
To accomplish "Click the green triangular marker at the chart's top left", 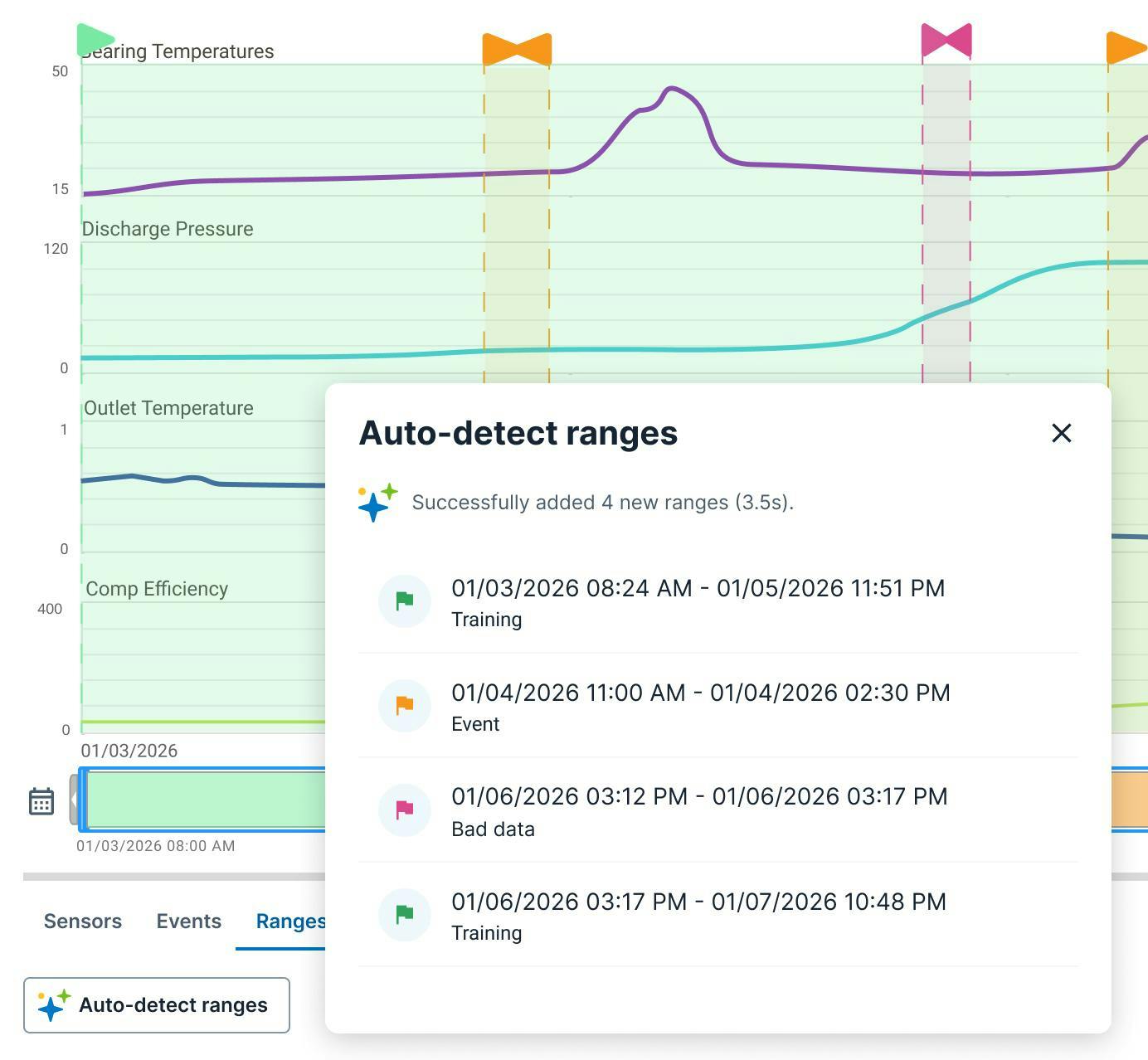I will point(91,37).
